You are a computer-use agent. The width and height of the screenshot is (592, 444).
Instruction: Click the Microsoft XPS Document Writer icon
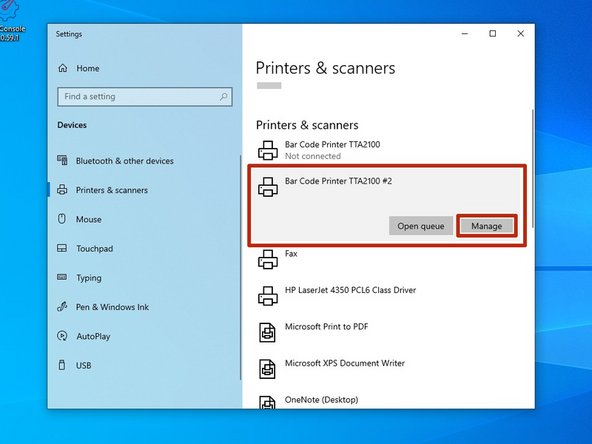point(267,369)
